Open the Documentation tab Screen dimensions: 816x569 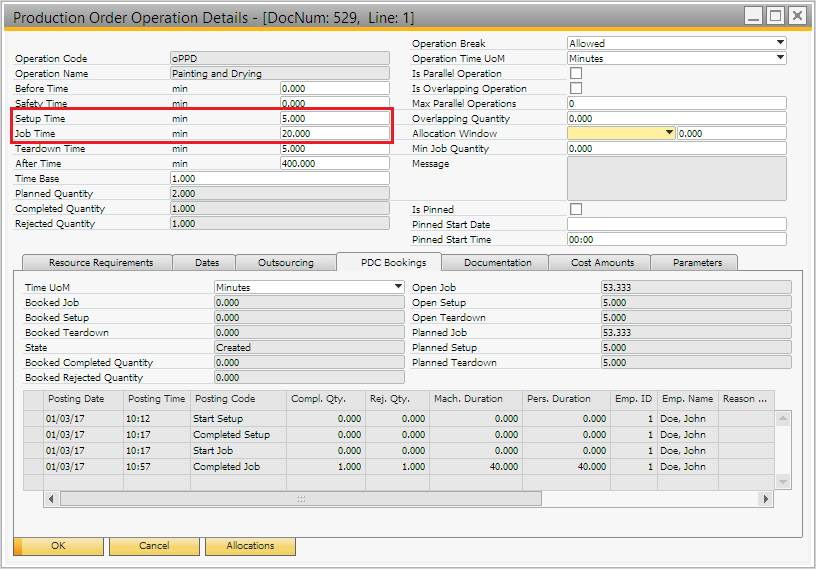[x=497, y=263]
